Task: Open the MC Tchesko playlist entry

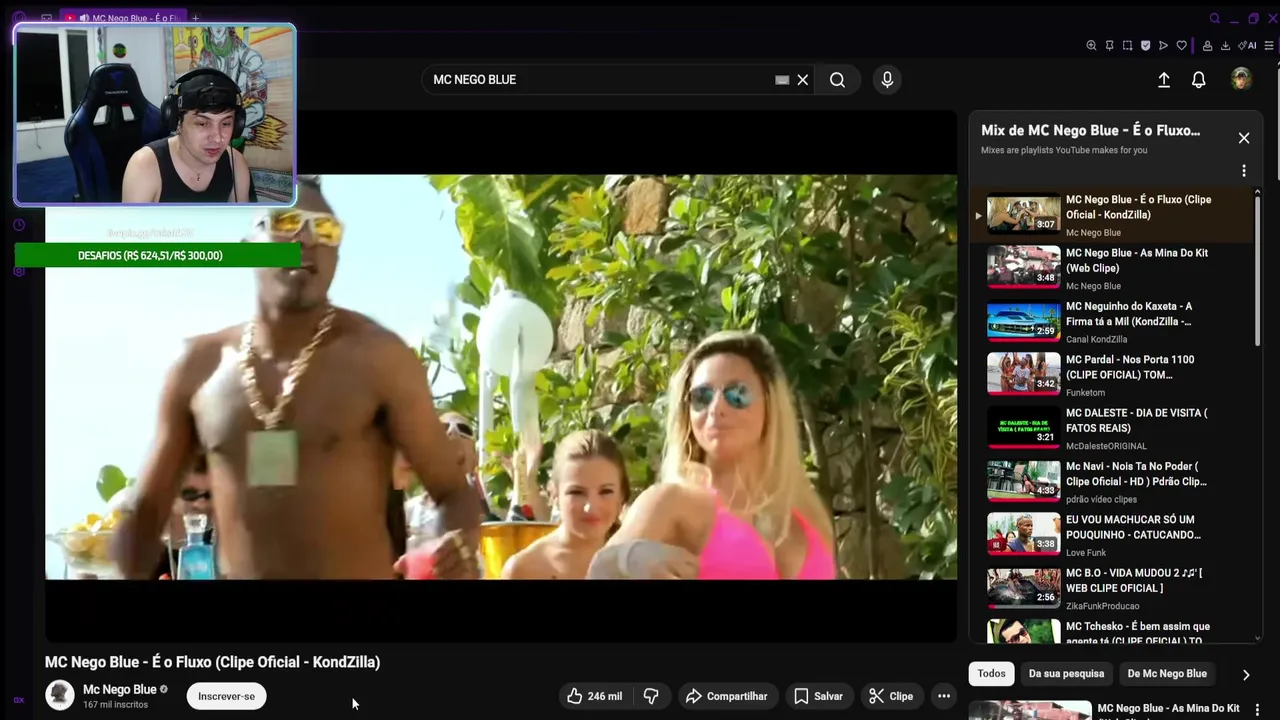Action: coord(1110,631)
